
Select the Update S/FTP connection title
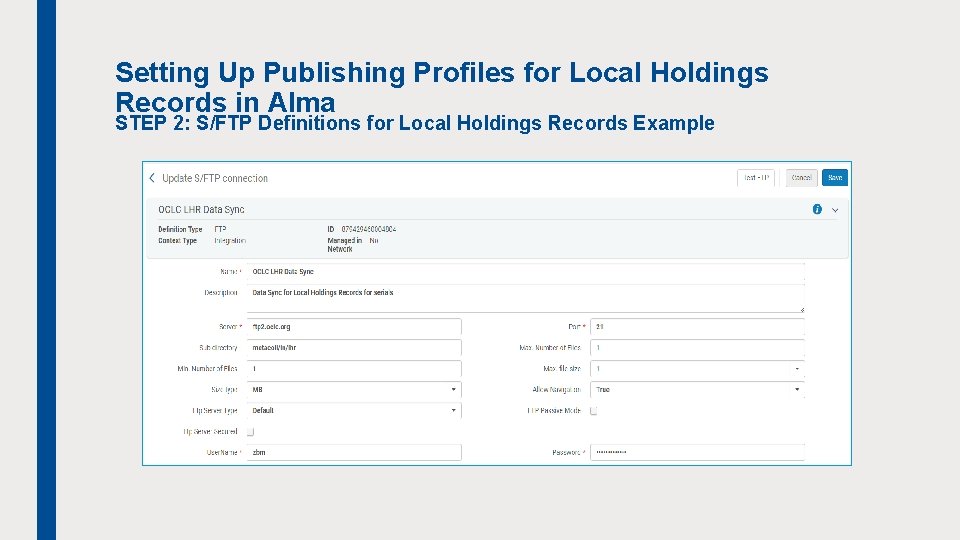pos(215,178)
